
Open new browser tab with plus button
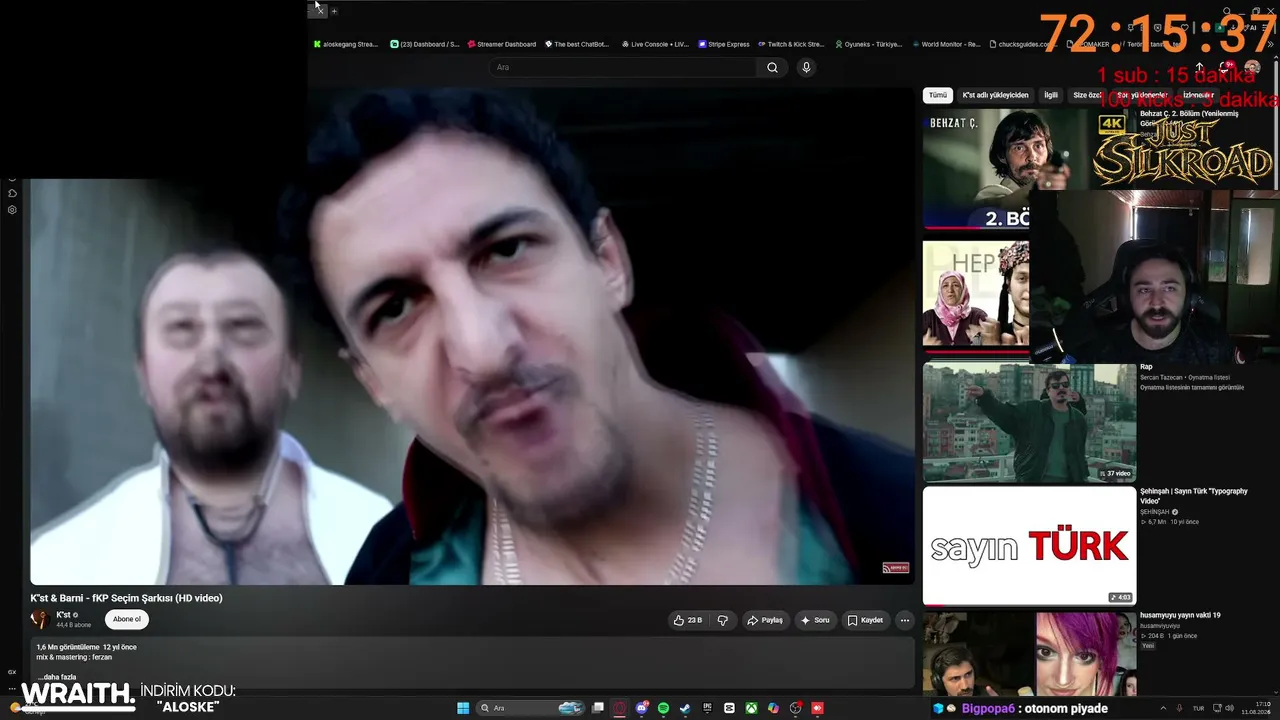(x=334, y=11)
